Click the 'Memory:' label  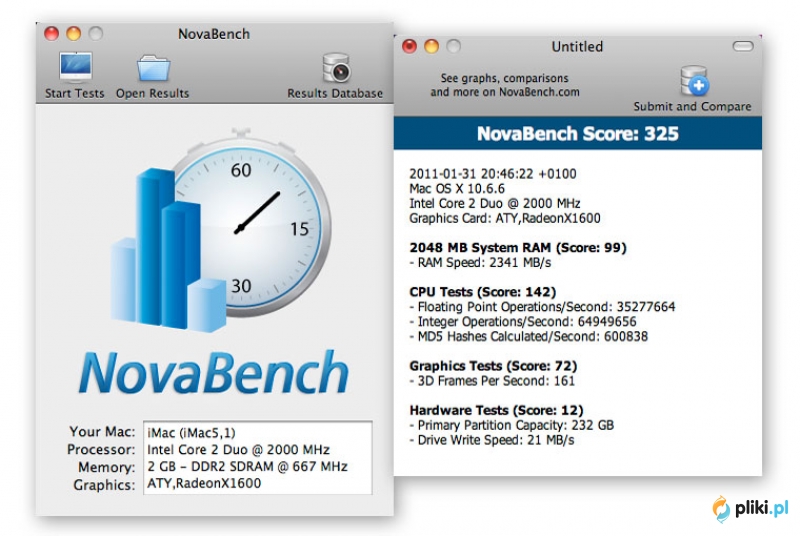click(107, 468)
